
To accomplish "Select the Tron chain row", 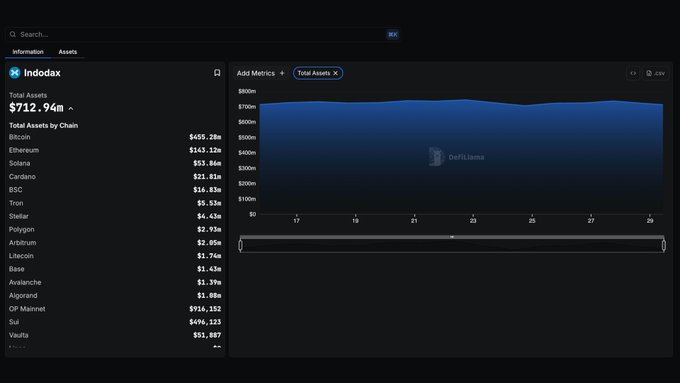I will point(115,203).
